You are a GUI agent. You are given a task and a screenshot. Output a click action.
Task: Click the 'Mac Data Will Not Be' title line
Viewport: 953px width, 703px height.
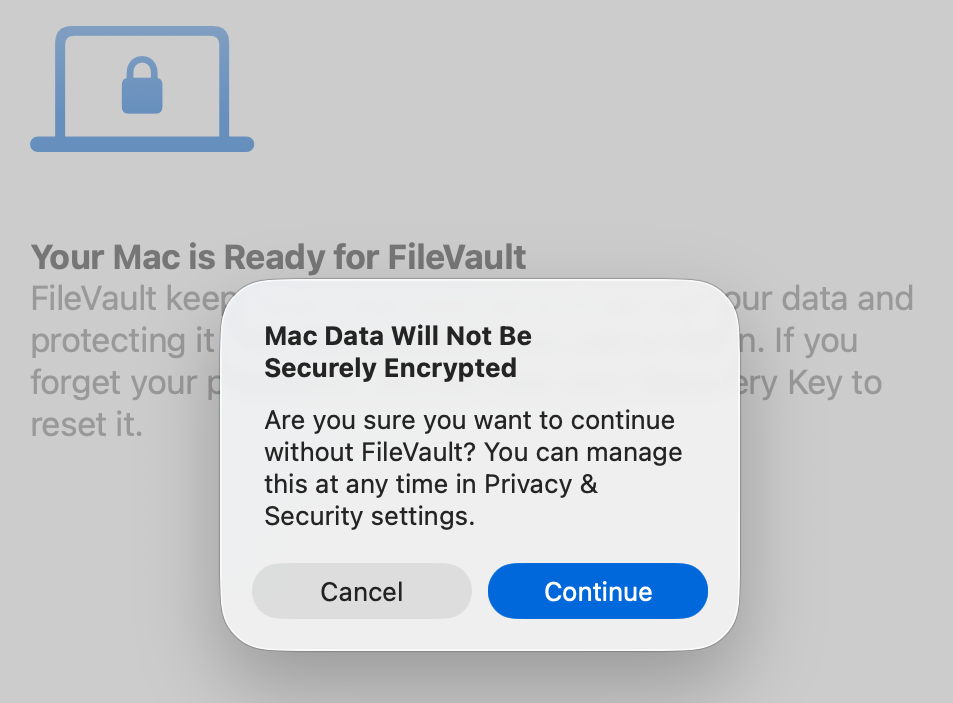397,335
